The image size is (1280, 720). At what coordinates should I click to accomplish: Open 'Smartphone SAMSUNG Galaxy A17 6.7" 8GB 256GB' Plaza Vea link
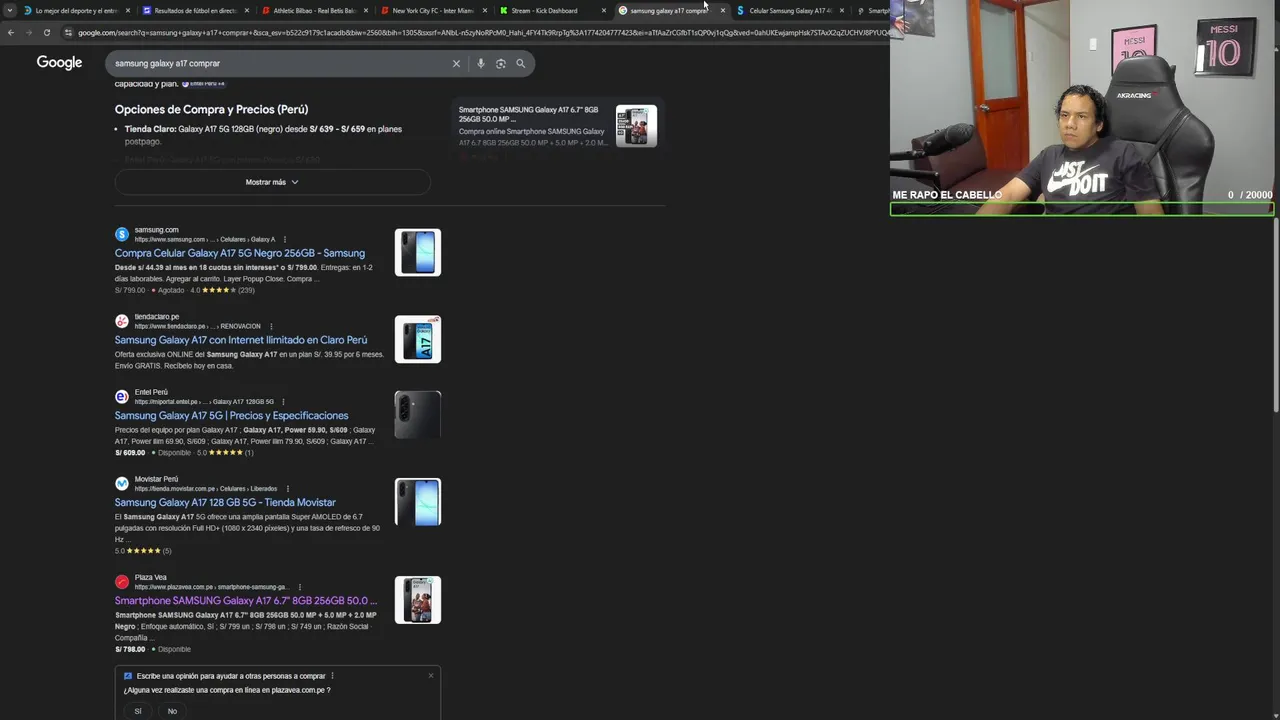[246, 601]
